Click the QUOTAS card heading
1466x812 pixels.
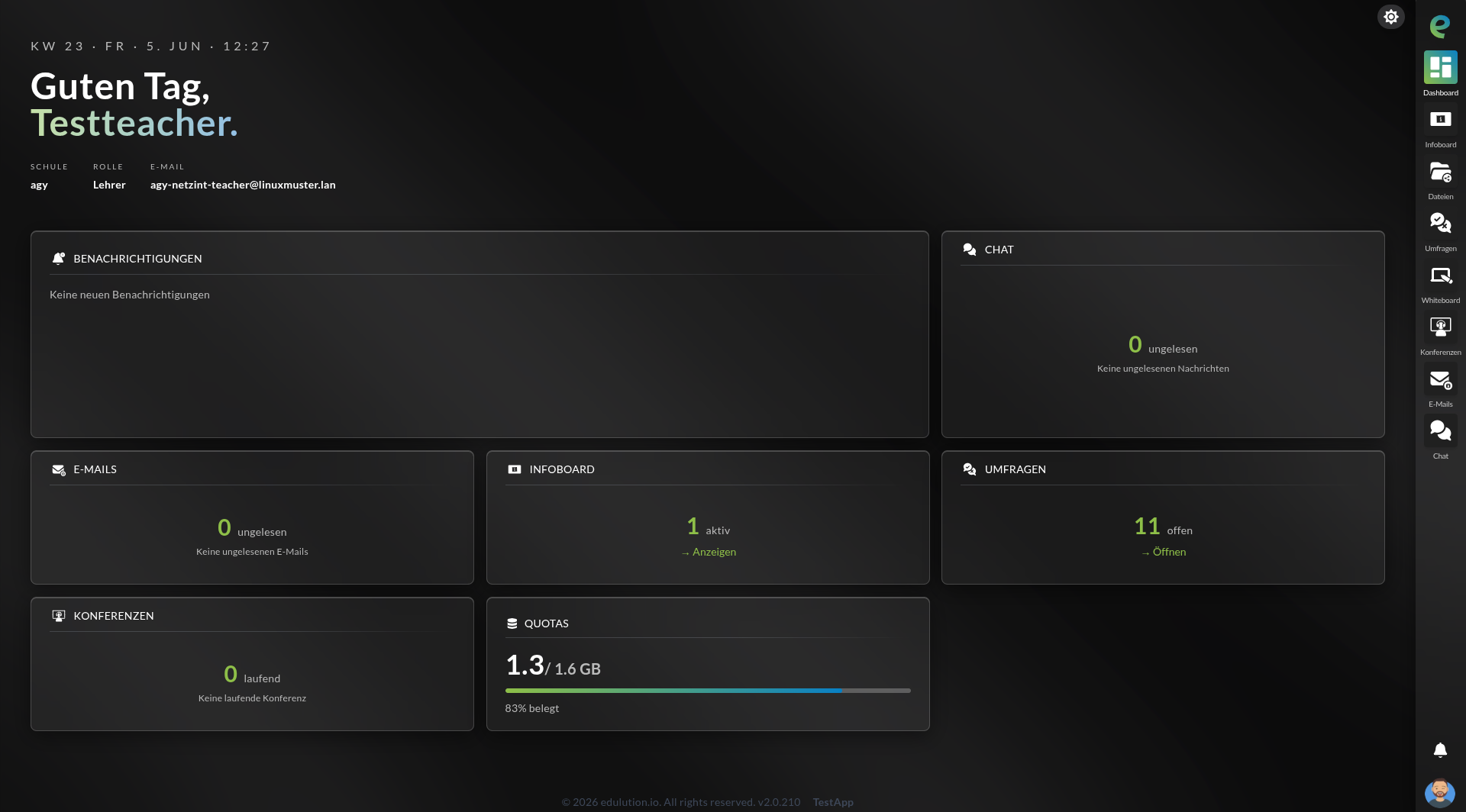[547, 623]
